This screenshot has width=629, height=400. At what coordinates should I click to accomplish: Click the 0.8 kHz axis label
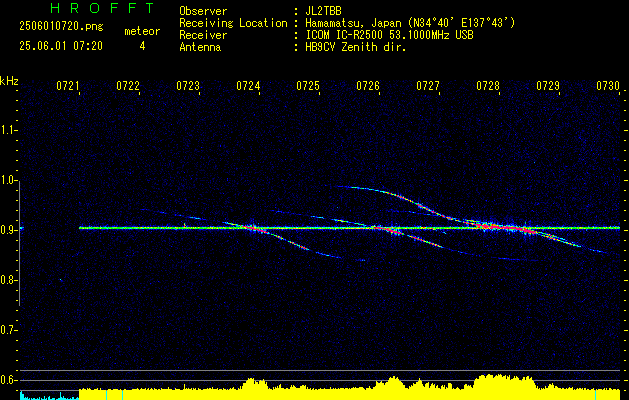point(8,280)
